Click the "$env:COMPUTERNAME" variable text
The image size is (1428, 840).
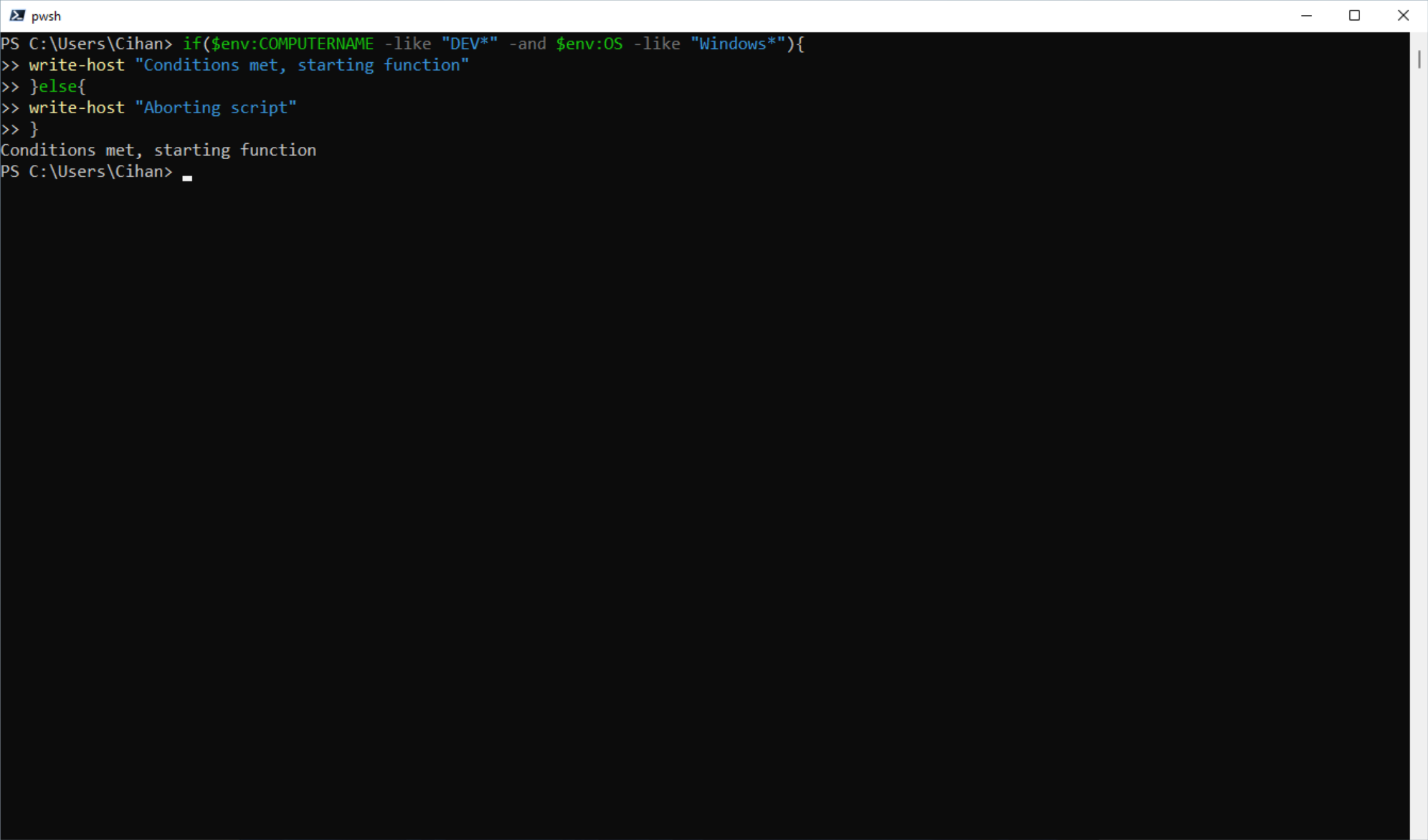coord(293,44)
